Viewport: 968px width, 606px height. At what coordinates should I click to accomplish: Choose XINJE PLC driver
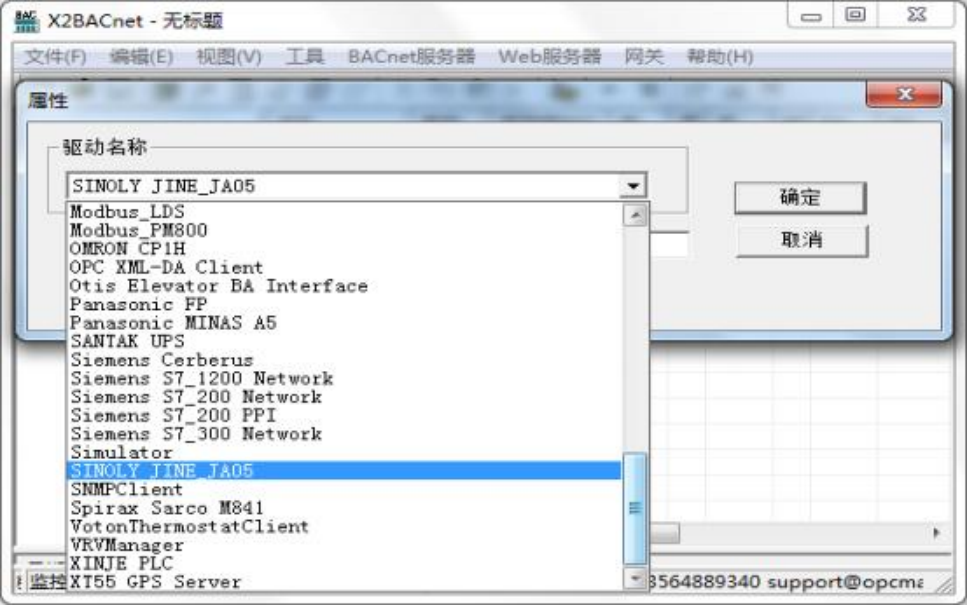344,563
